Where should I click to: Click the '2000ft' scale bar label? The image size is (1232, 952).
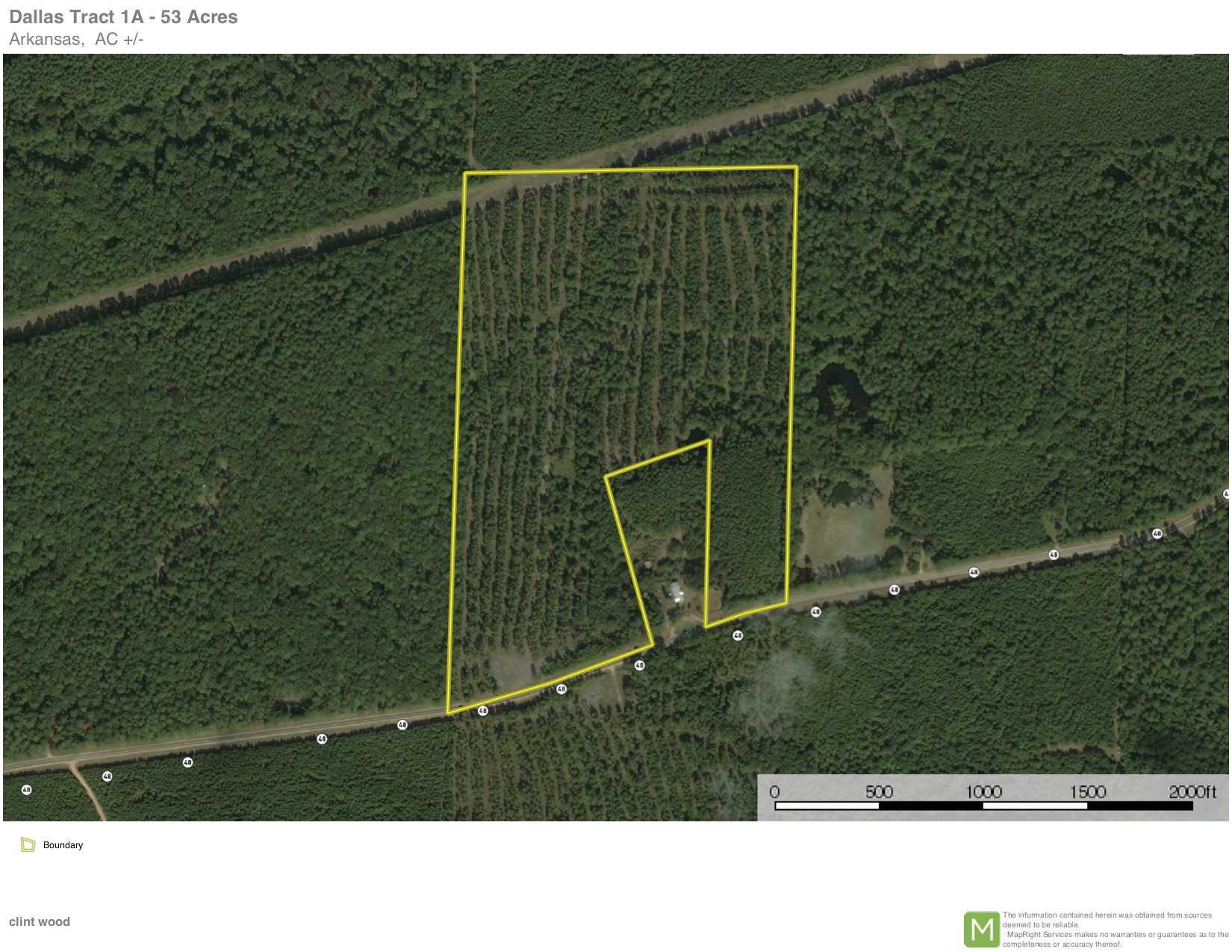[x=1192, y=792]
